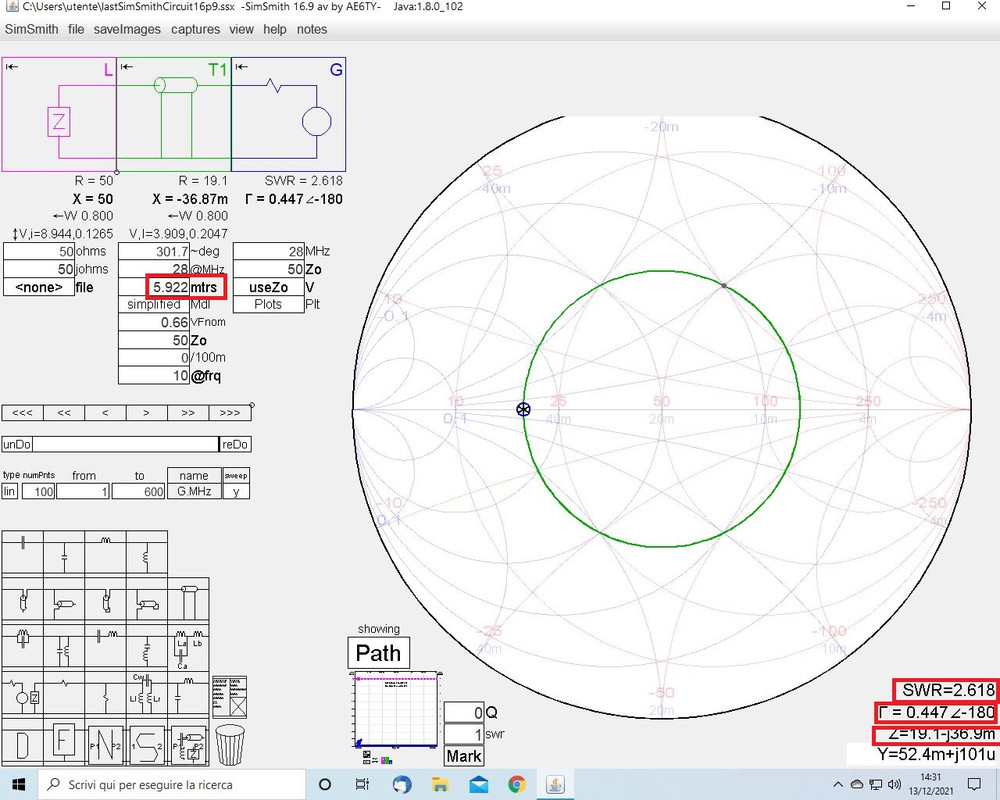Select the shunt resistor component

pyautogui.click(x=105, y=693)
